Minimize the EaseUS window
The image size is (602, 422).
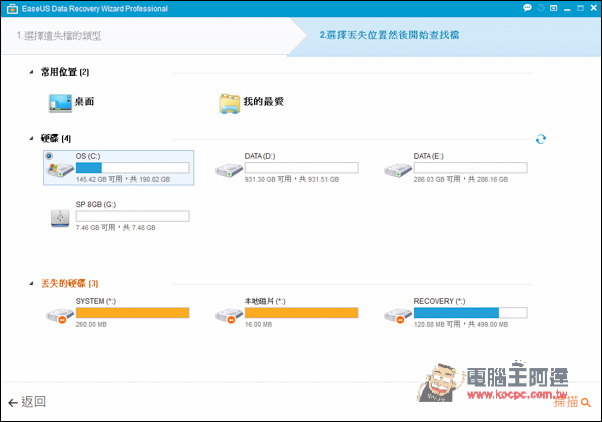click(567, 8)
